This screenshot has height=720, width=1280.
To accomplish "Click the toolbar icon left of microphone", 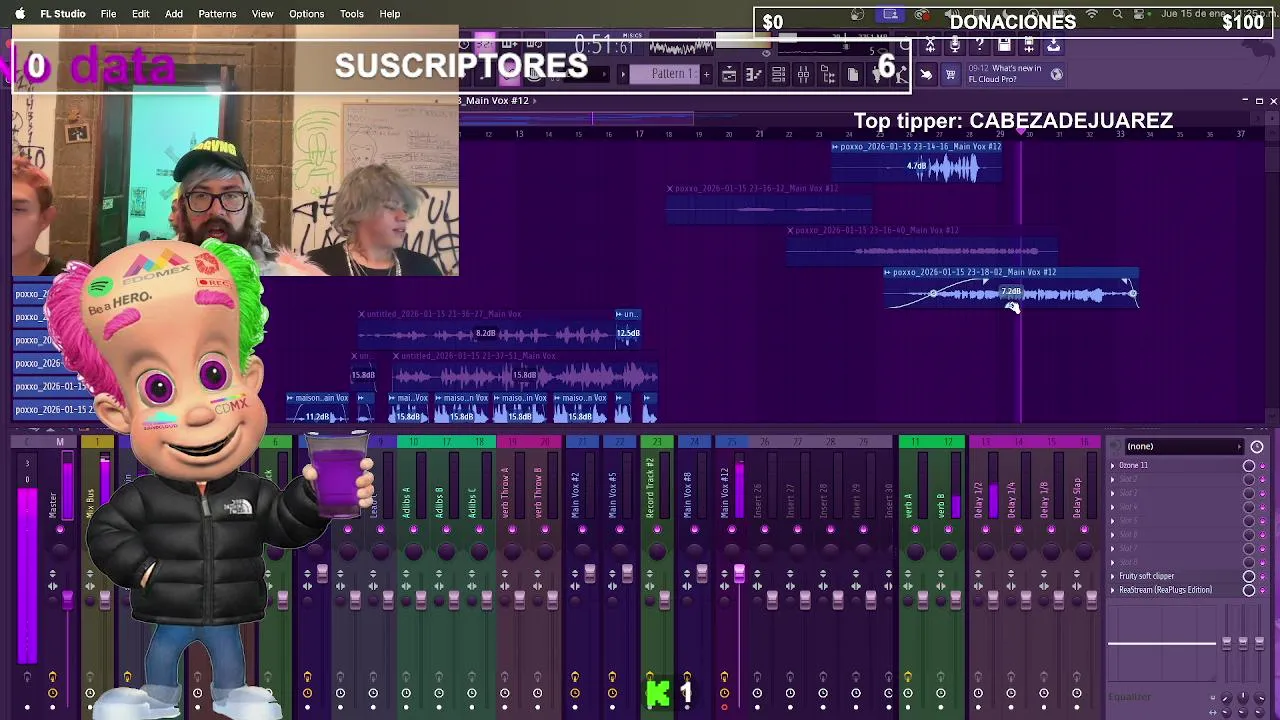I will tap(930, 45).
